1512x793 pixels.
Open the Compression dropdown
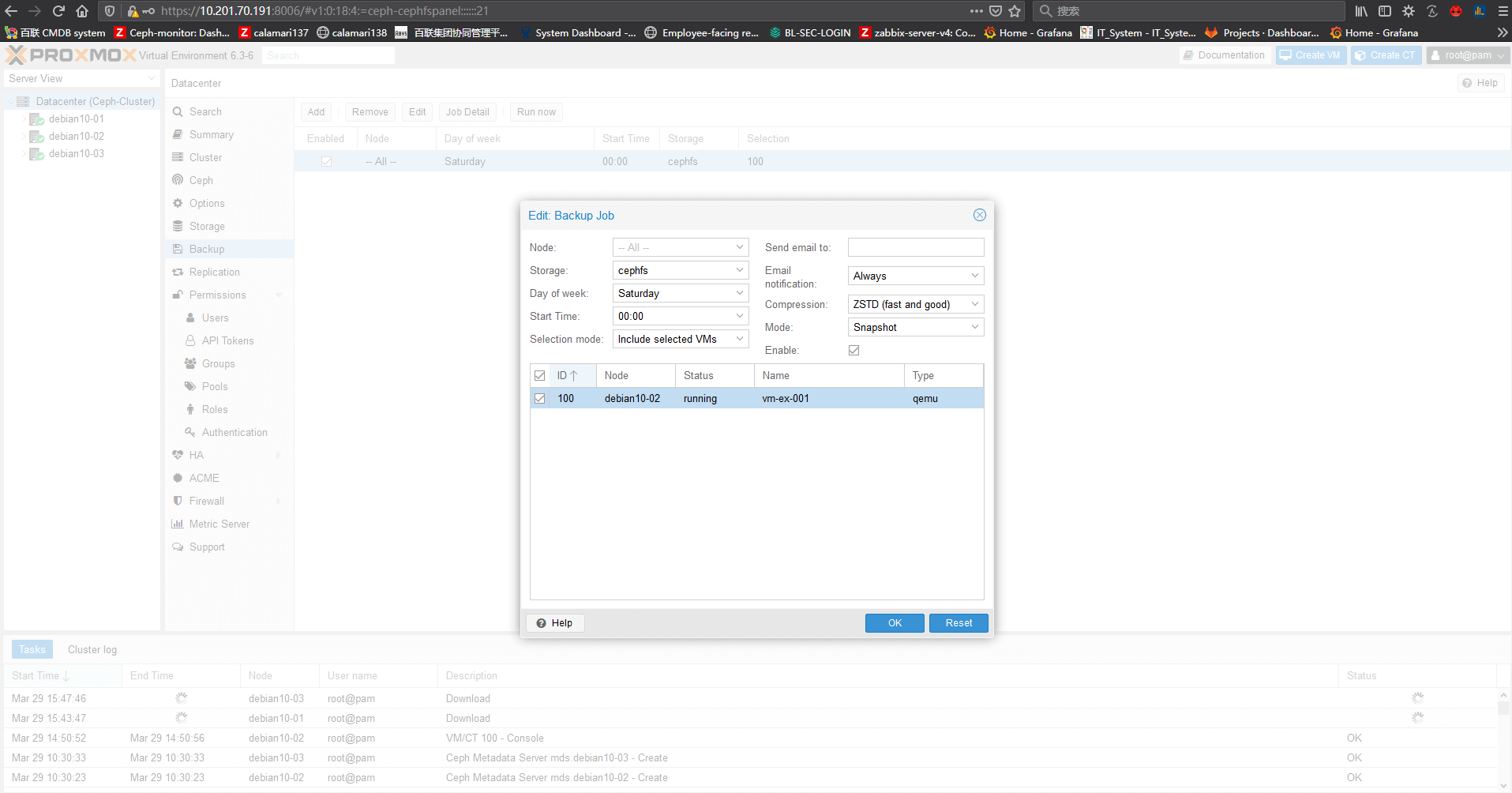coord(975,305)
